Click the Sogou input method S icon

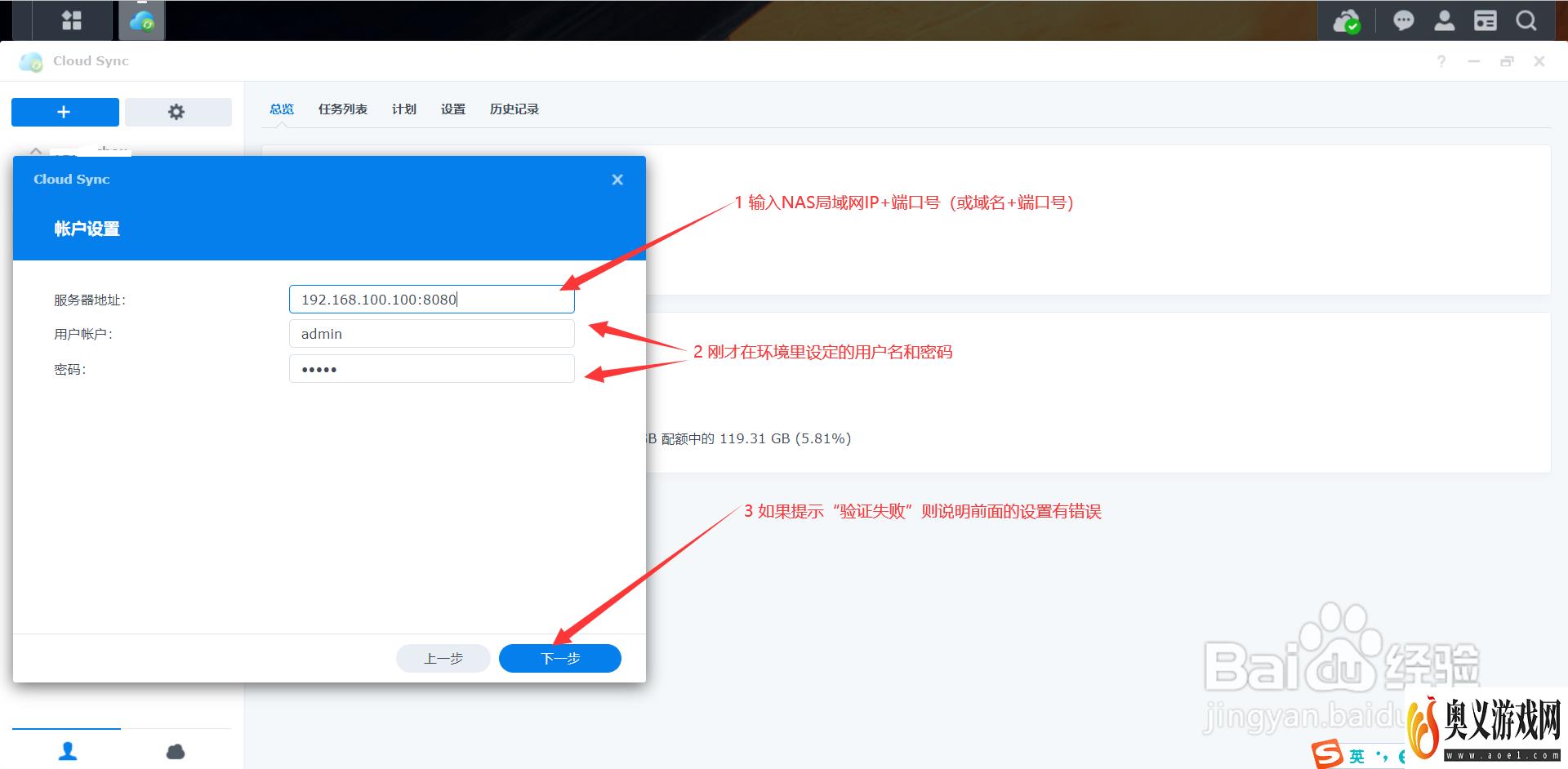pos(1327,754)
